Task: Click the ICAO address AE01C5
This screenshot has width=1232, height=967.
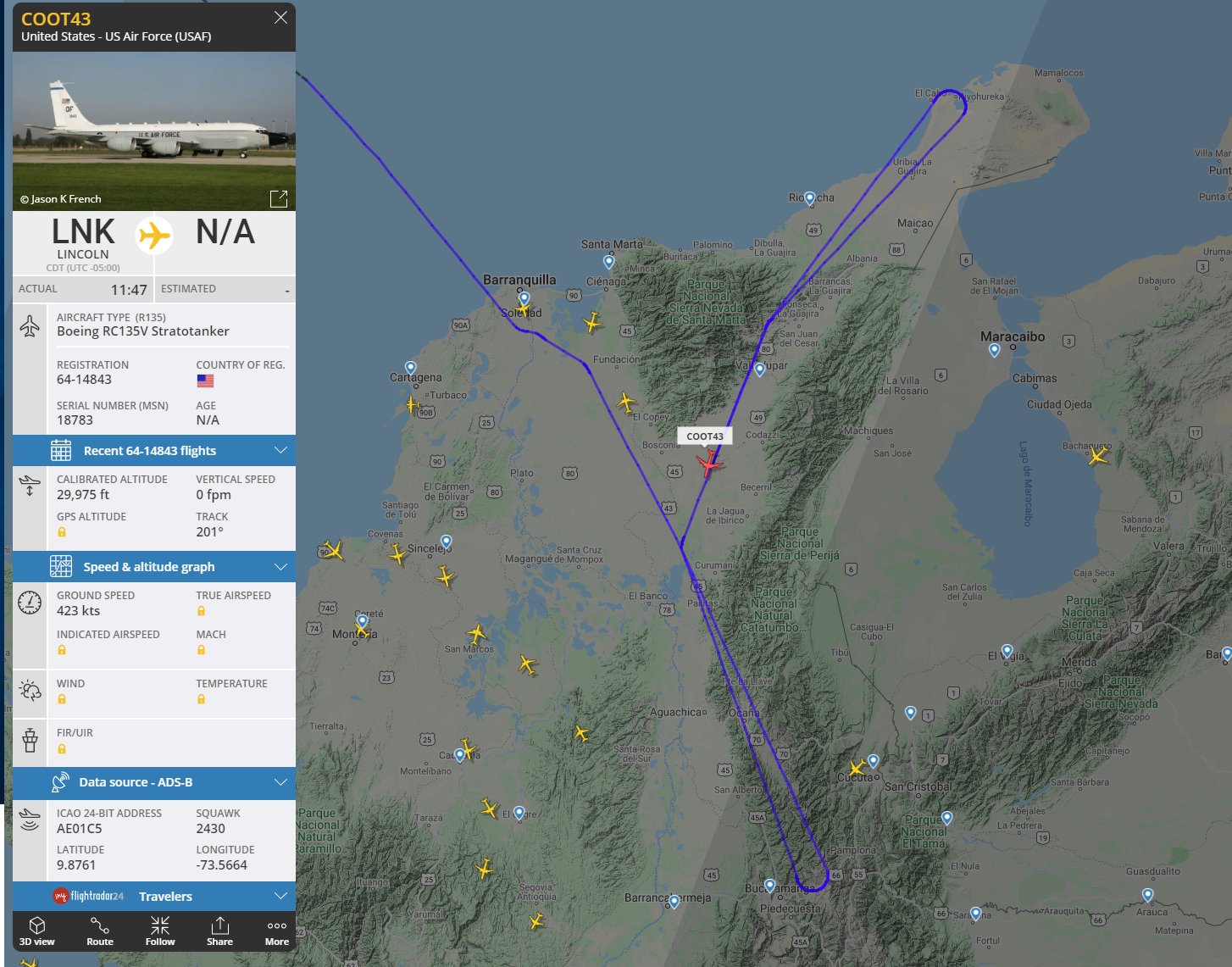Action: point(79,828)
